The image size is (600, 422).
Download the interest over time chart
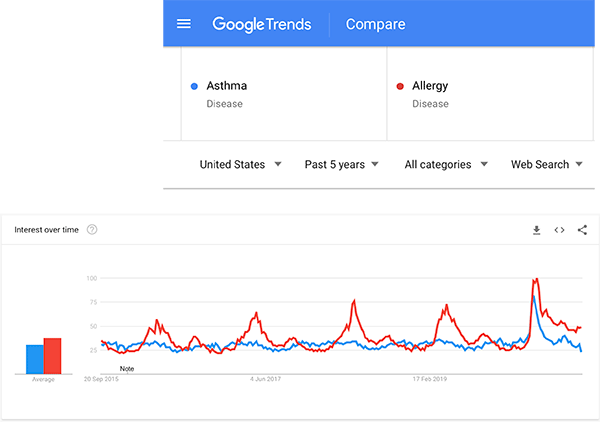tap(536, 230)
